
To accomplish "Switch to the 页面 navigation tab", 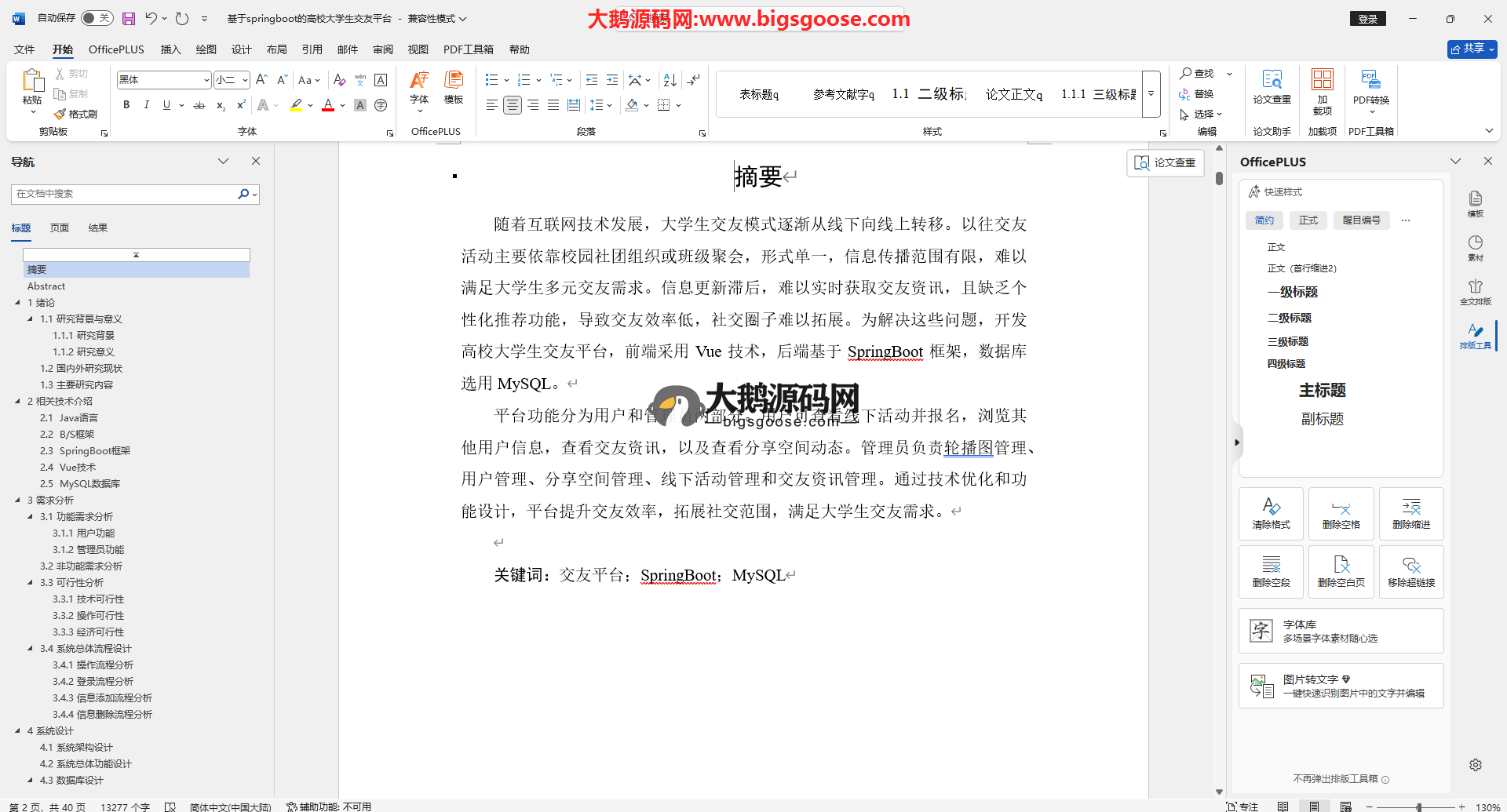I will [60, 228].
